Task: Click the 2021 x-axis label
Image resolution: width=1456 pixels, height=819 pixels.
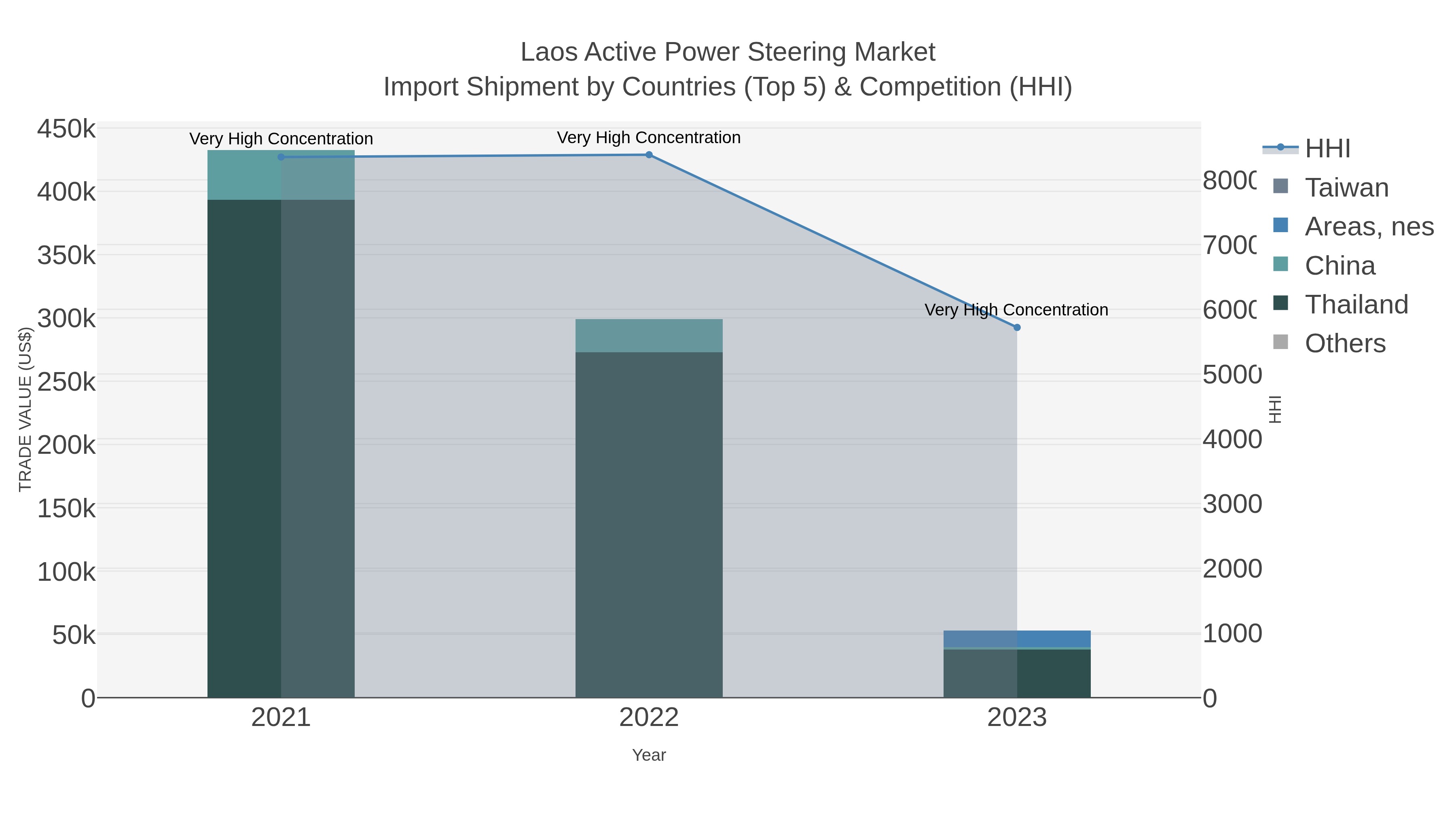Action: [281, 718]
